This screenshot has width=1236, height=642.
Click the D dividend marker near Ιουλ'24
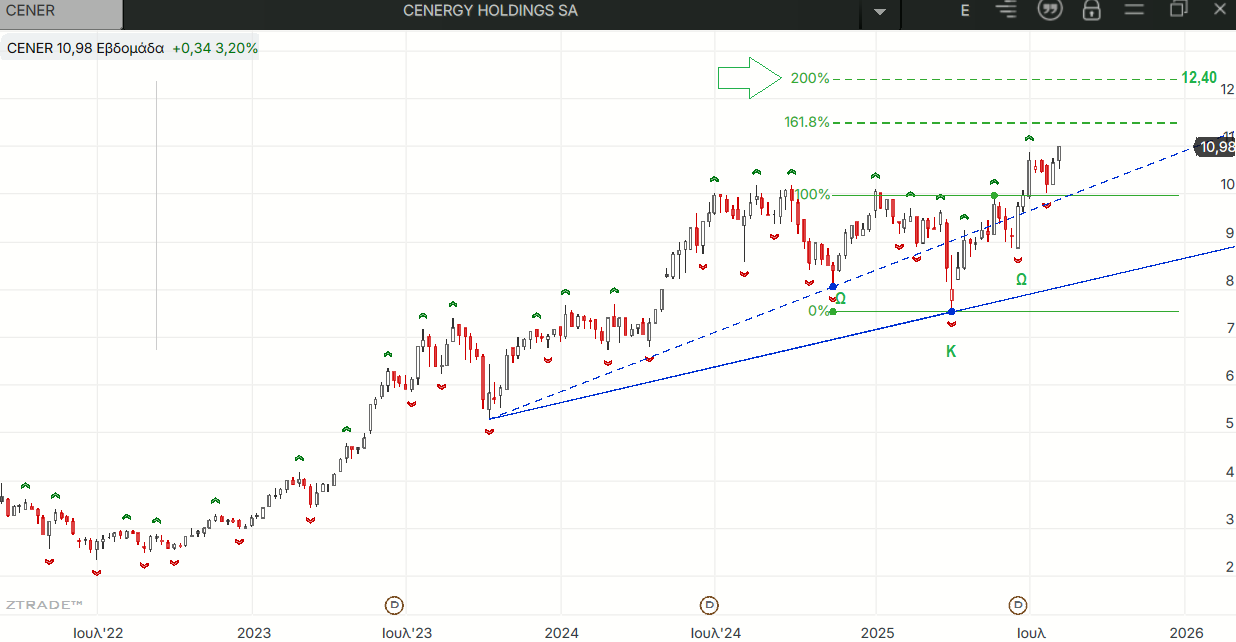(x=709, y=605)
